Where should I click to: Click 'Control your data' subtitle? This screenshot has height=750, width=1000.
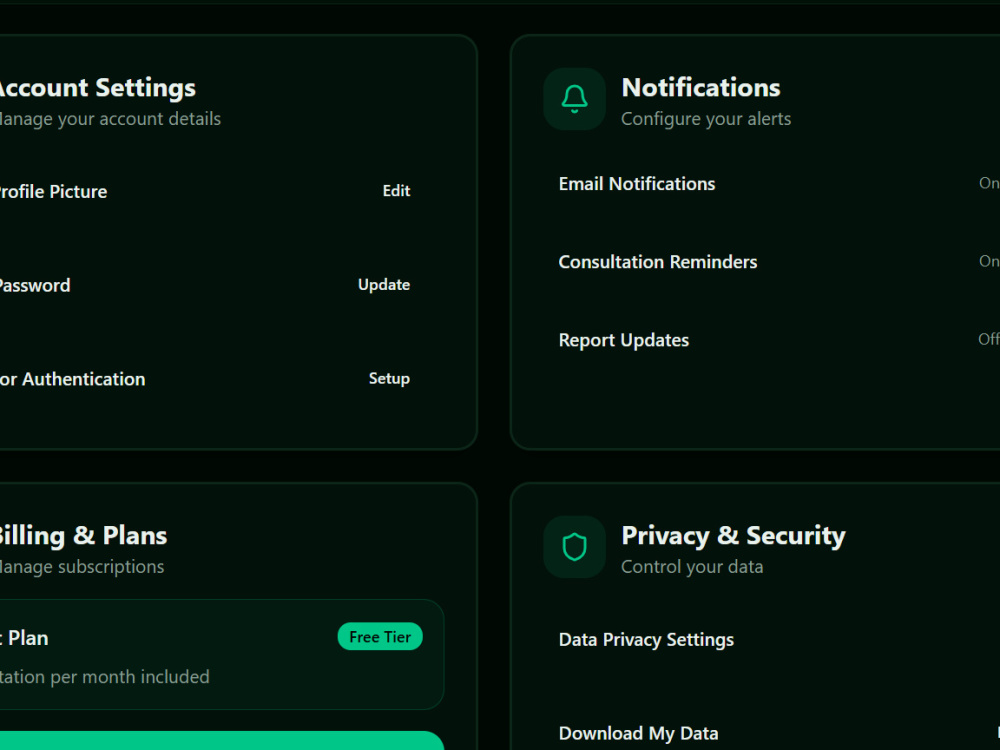[x=692, y=567]
